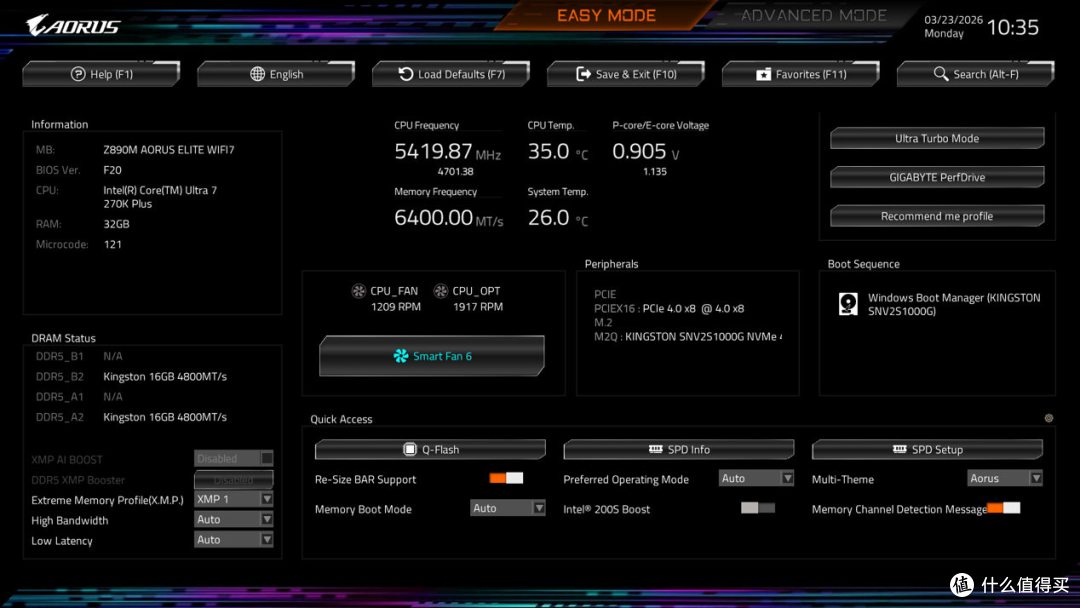Open Favorites (F11)

click(x=801, y=74)
